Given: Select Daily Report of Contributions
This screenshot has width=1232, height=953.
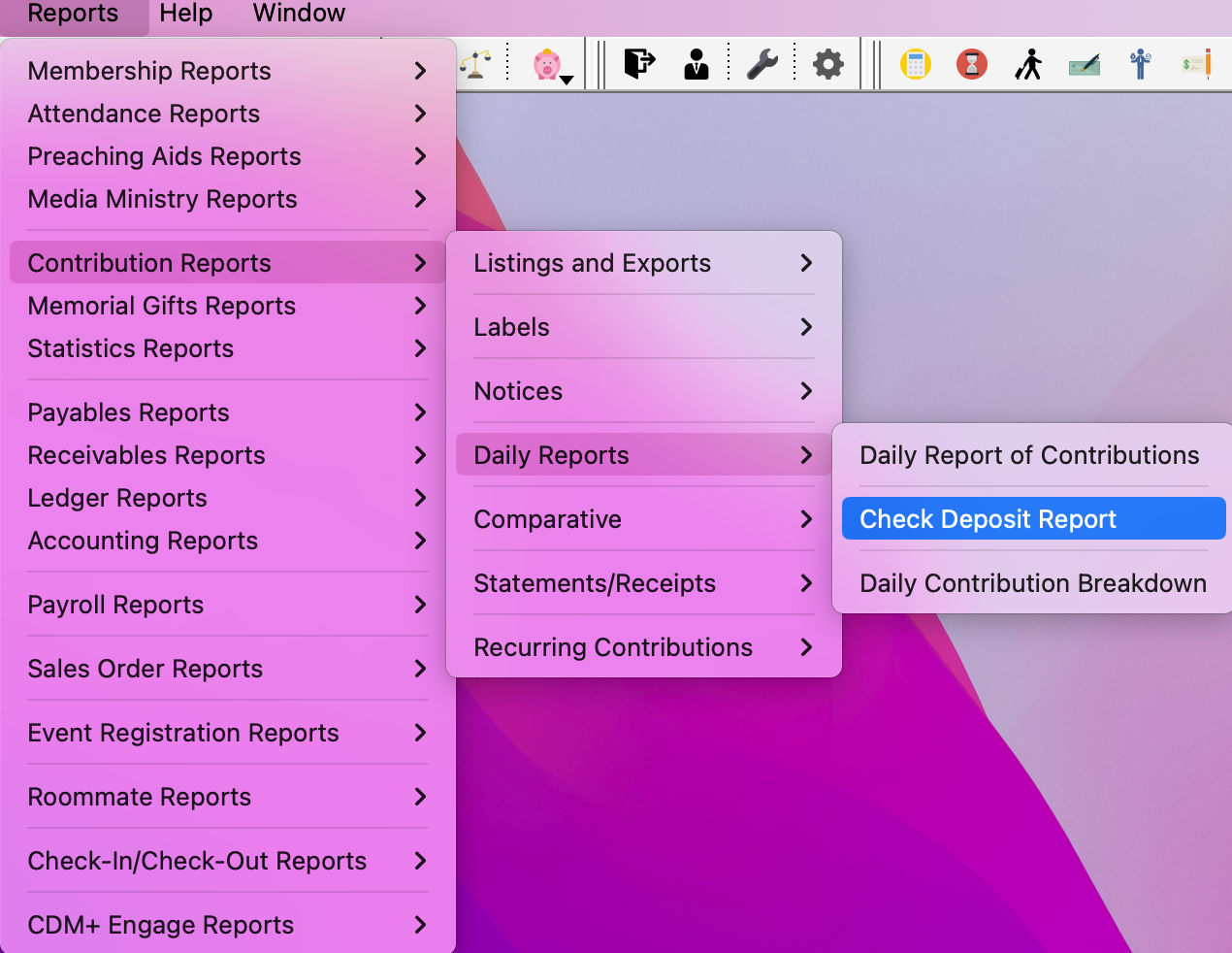Looking at the screenshot, I should (x=1029, y=455).
